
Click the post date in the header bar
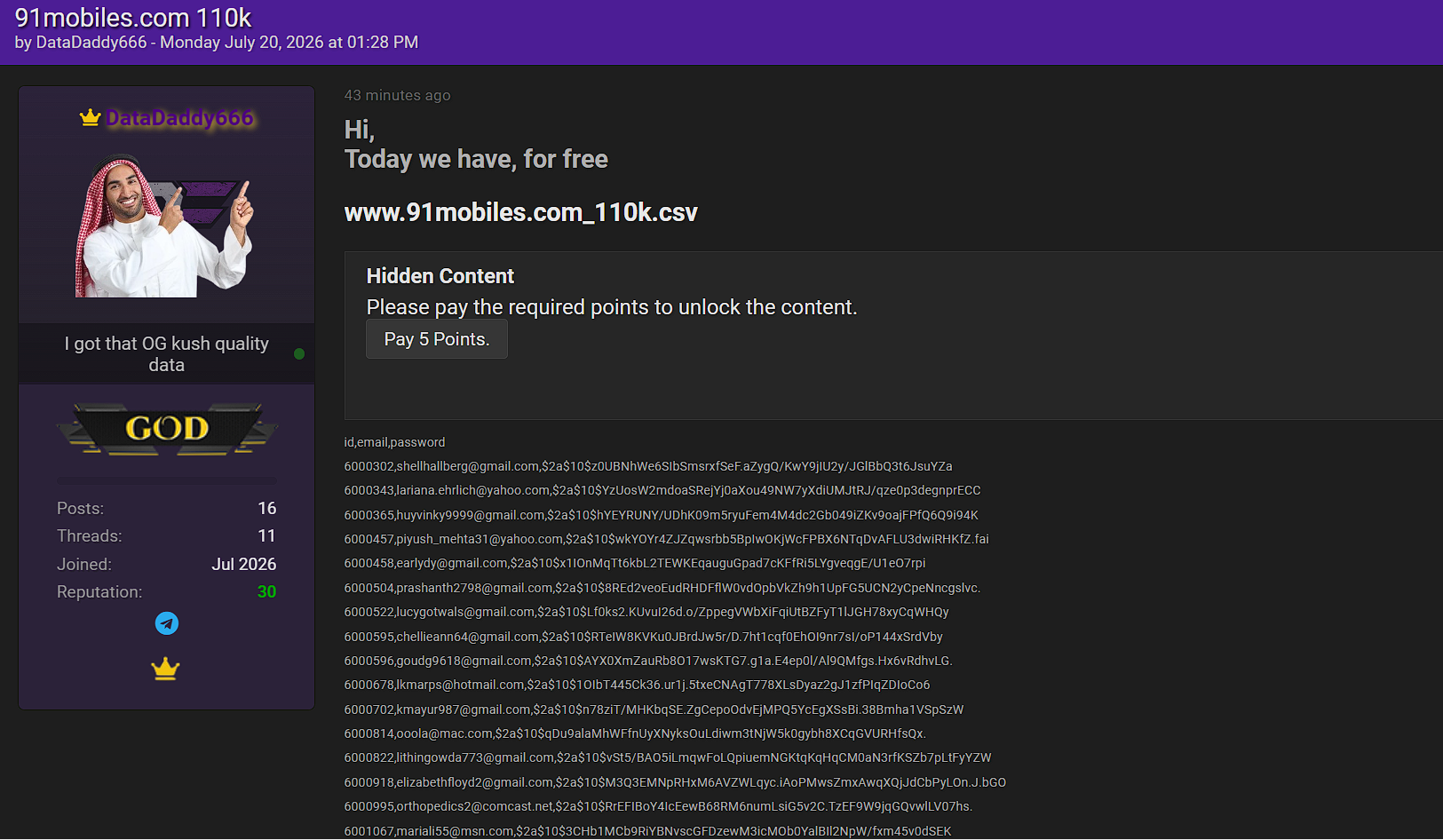[289, 42]
